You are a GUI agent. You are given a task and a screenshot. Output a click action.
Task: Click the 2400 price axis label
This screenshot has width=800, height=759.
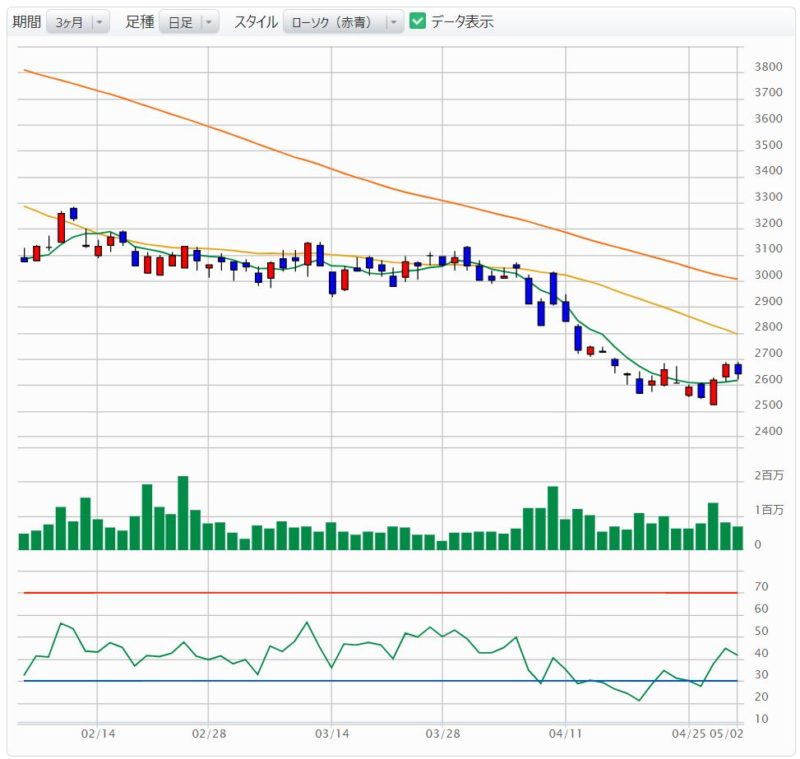[x=768, y=431]
